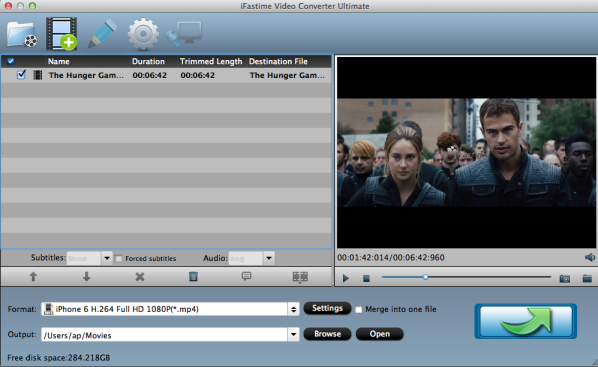Click the 00:01:42:014/00:06:42:960 timecode
This screenshot has height=367, width=598.
coord(391,258)
